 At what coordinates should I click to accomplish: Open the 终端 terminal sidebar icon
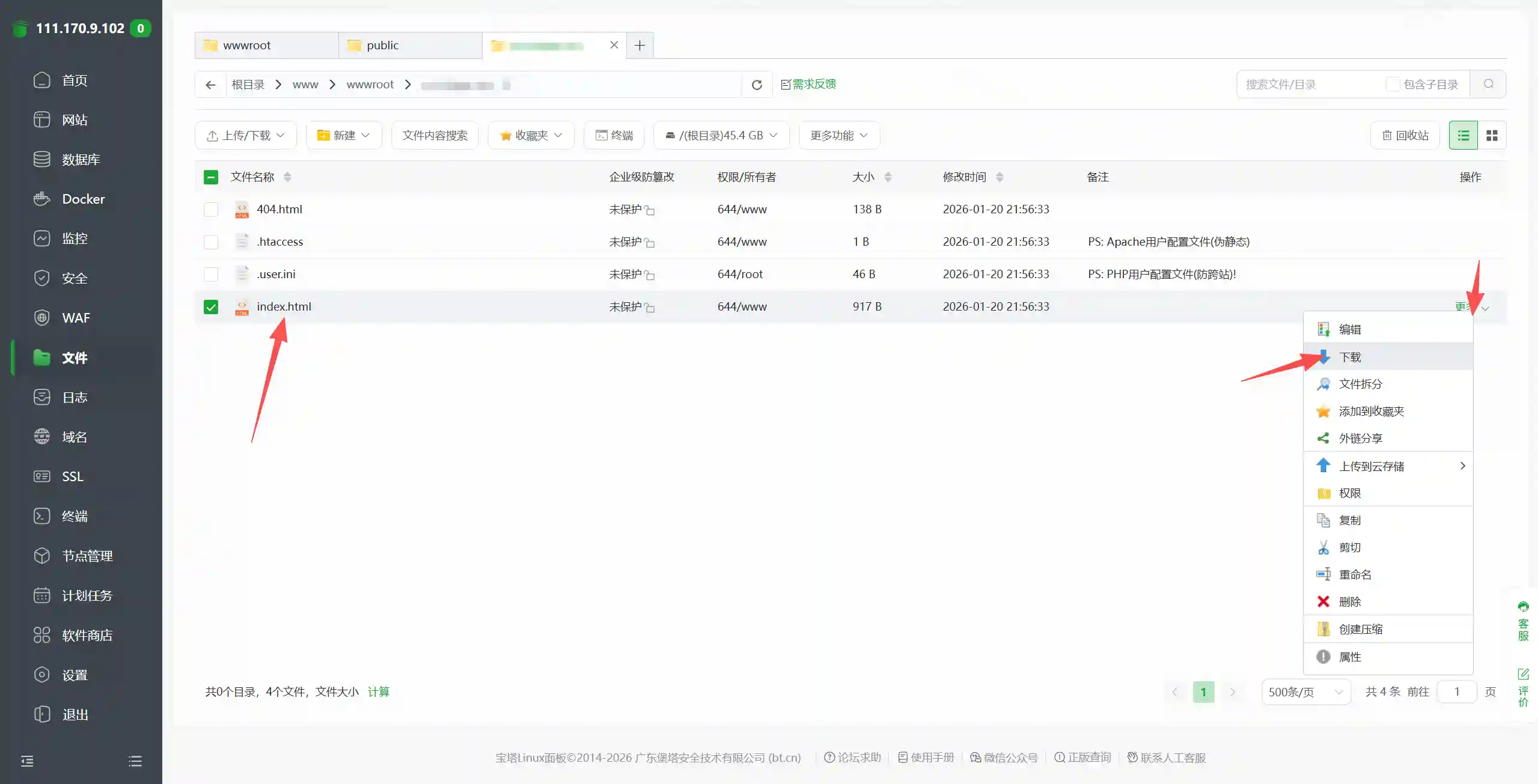tap(41, 516)
